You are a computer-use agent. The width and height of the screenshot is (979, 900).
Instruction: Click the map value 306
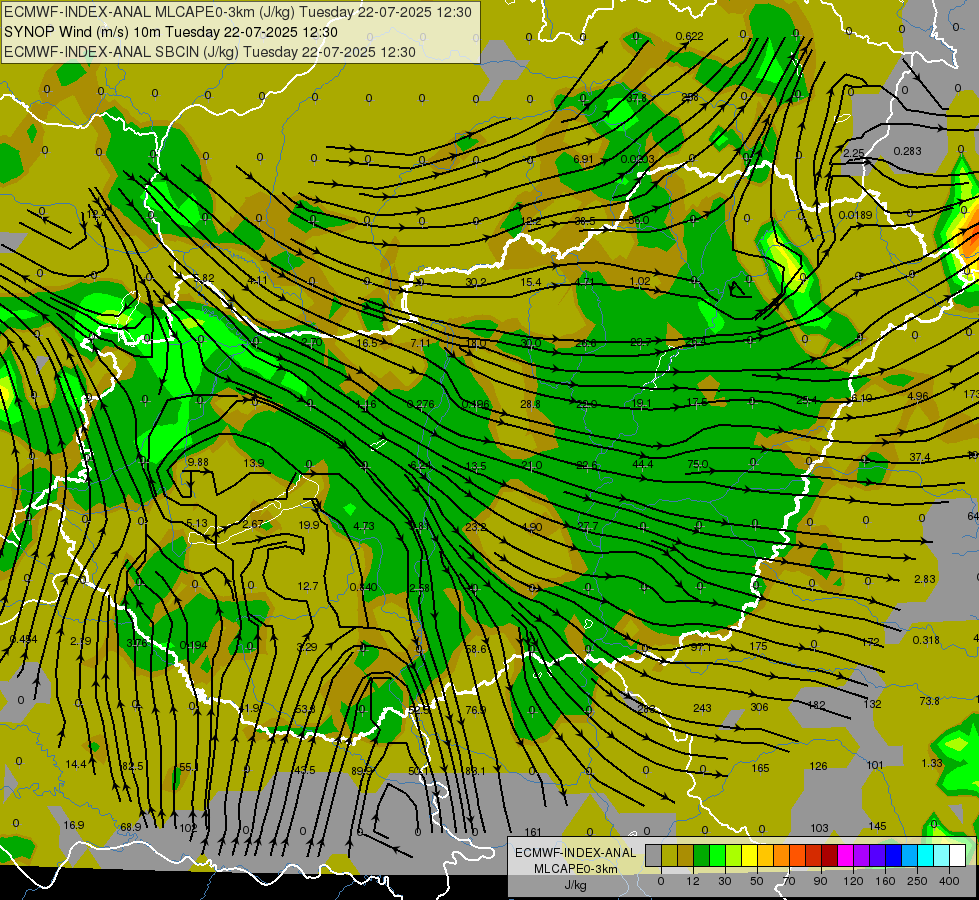(x=759, y=708)
